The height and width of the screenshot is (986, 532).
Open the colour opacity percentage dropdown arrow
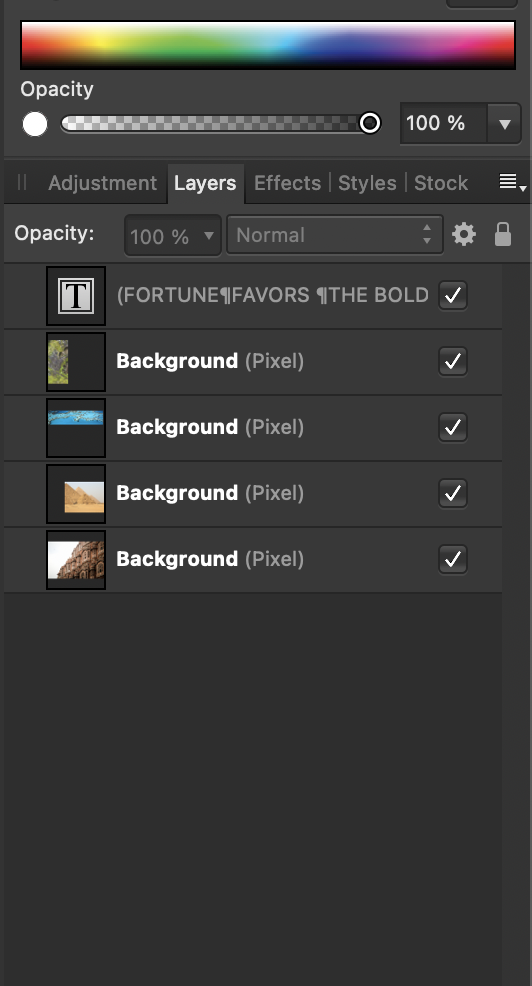(504, 123)
